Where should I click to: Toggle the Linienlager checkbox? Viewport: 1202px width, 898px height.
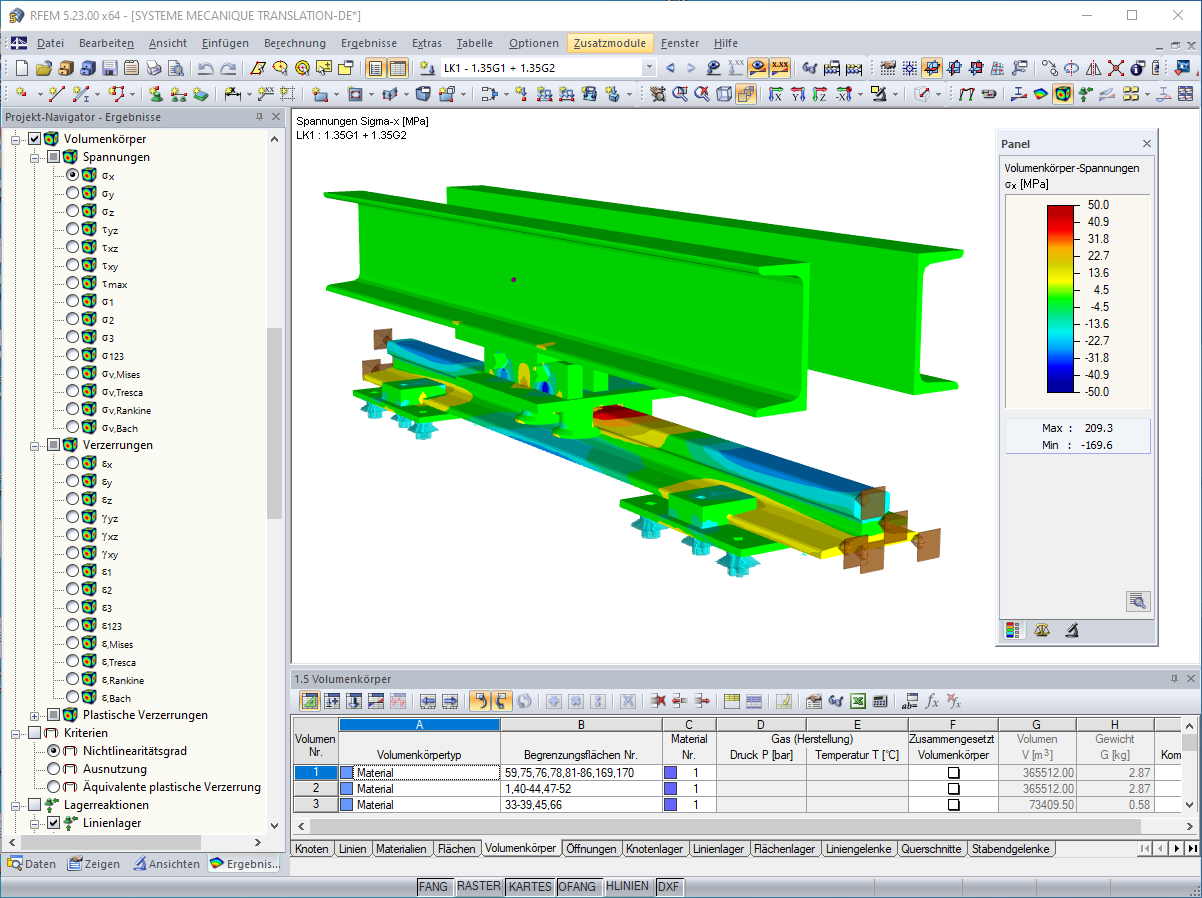54,823
